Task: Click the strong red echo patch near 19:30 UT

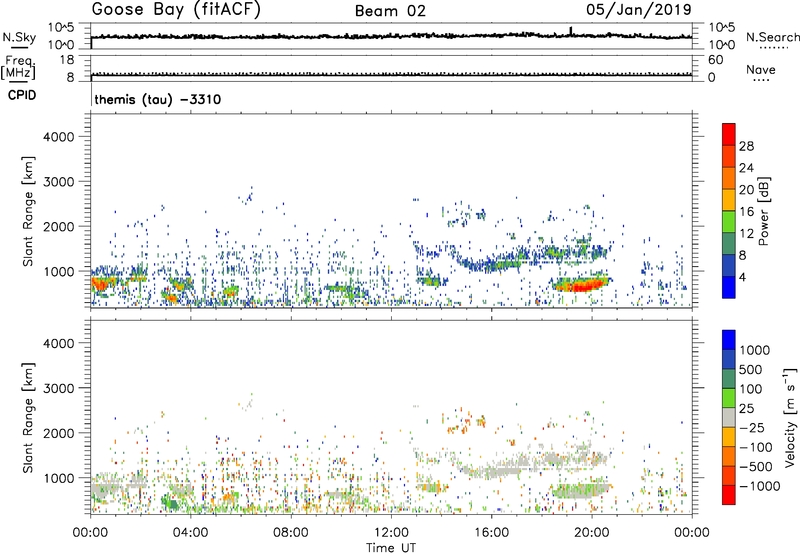Action: (x=582, y=286)
